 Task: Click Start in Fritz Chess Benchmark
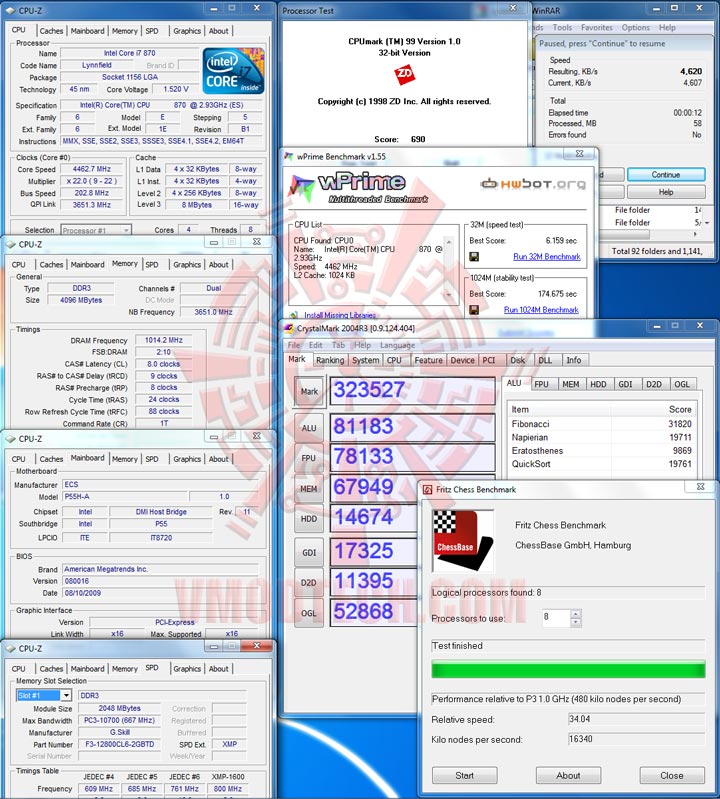(x=465, y=776)
